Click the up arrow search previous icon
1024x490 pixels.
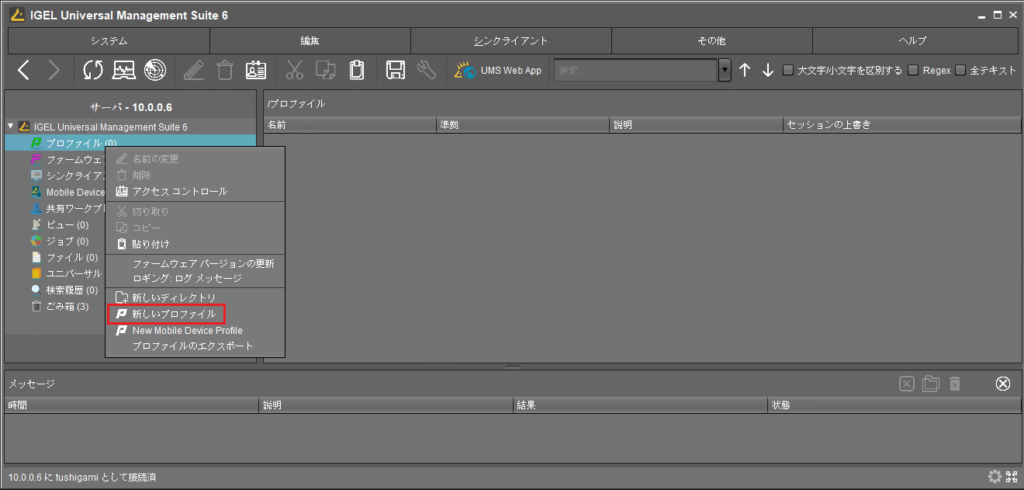tap(744, 70)
